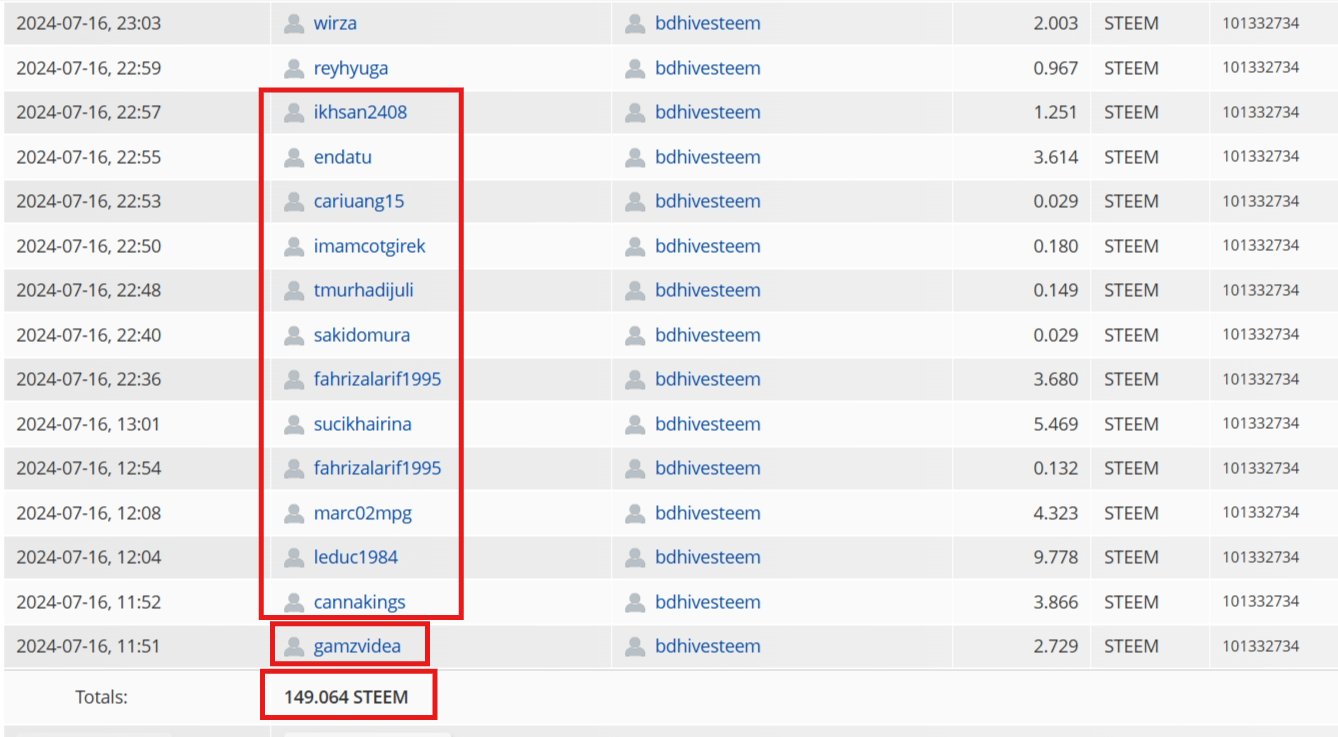This screenshot has height=737, width=1338.
Task: Click the 2024-07-16, 13:01 timestamp
Action: tap(89, 424)
